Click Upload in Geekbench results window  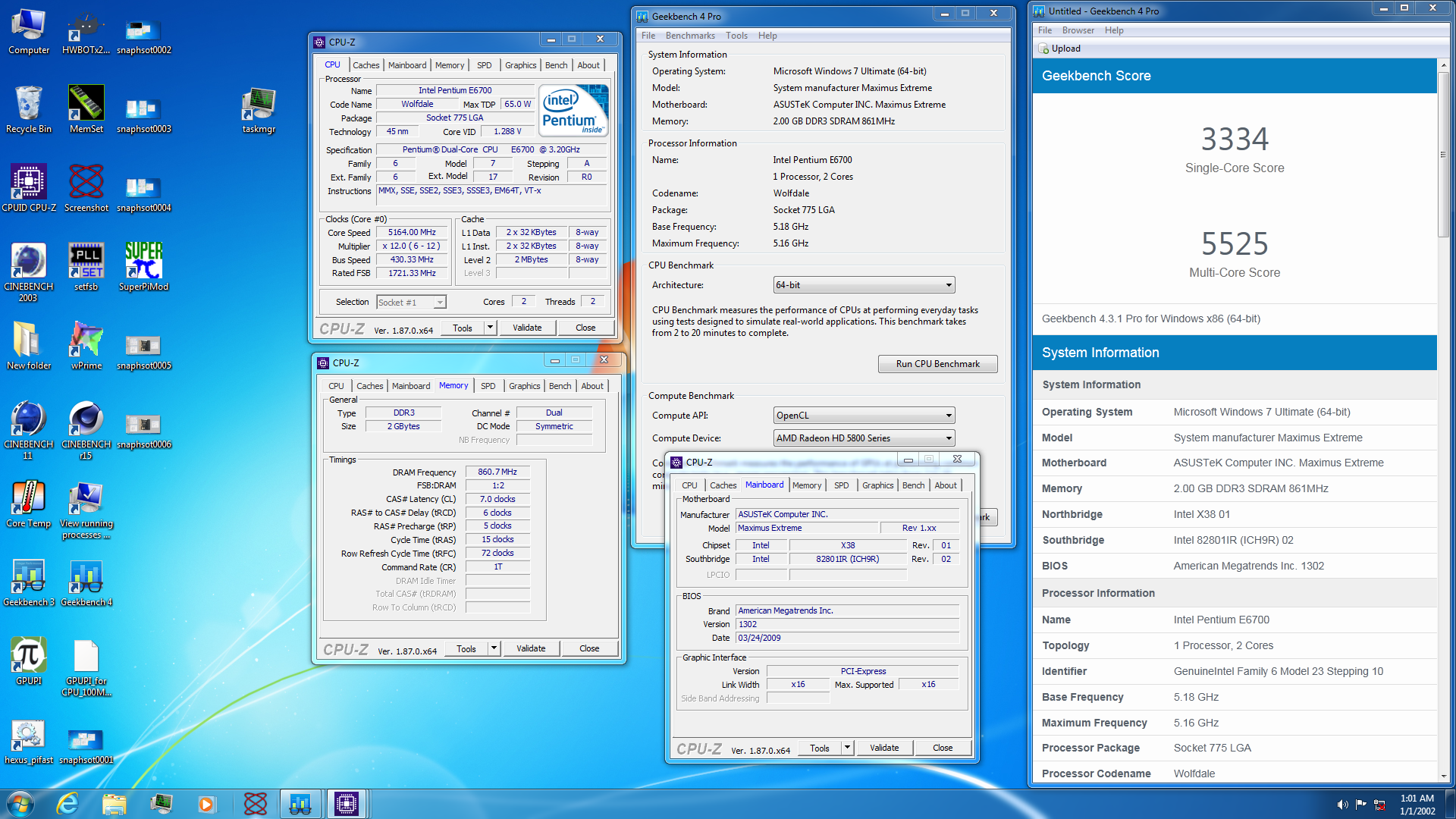(x=1059, y=49)
